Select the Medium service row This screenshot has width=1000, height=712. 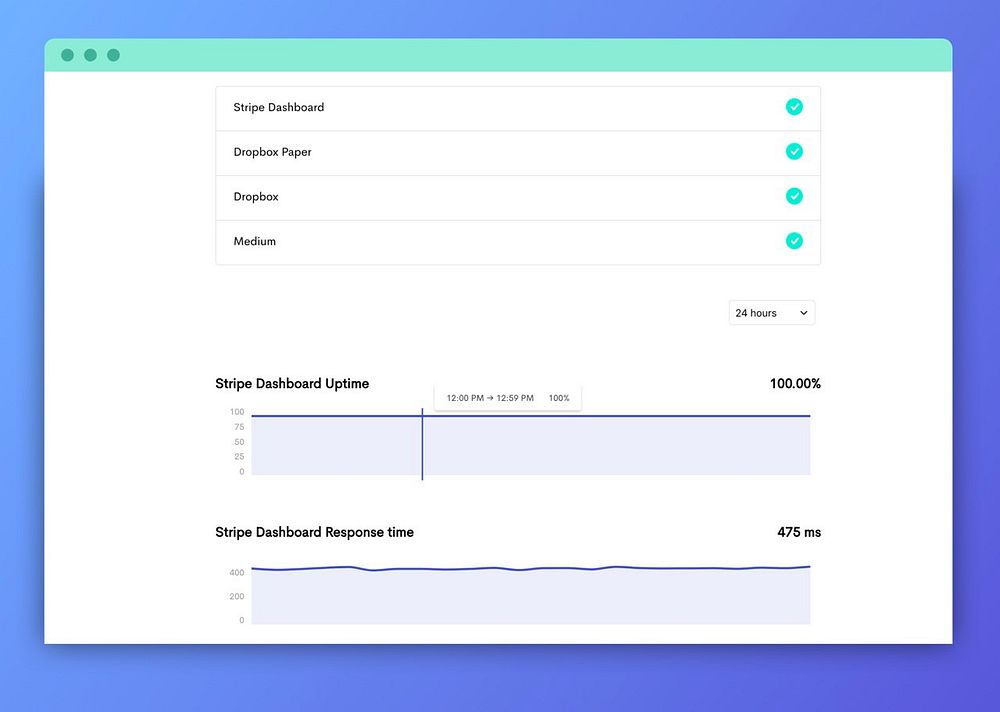[518, 242]
